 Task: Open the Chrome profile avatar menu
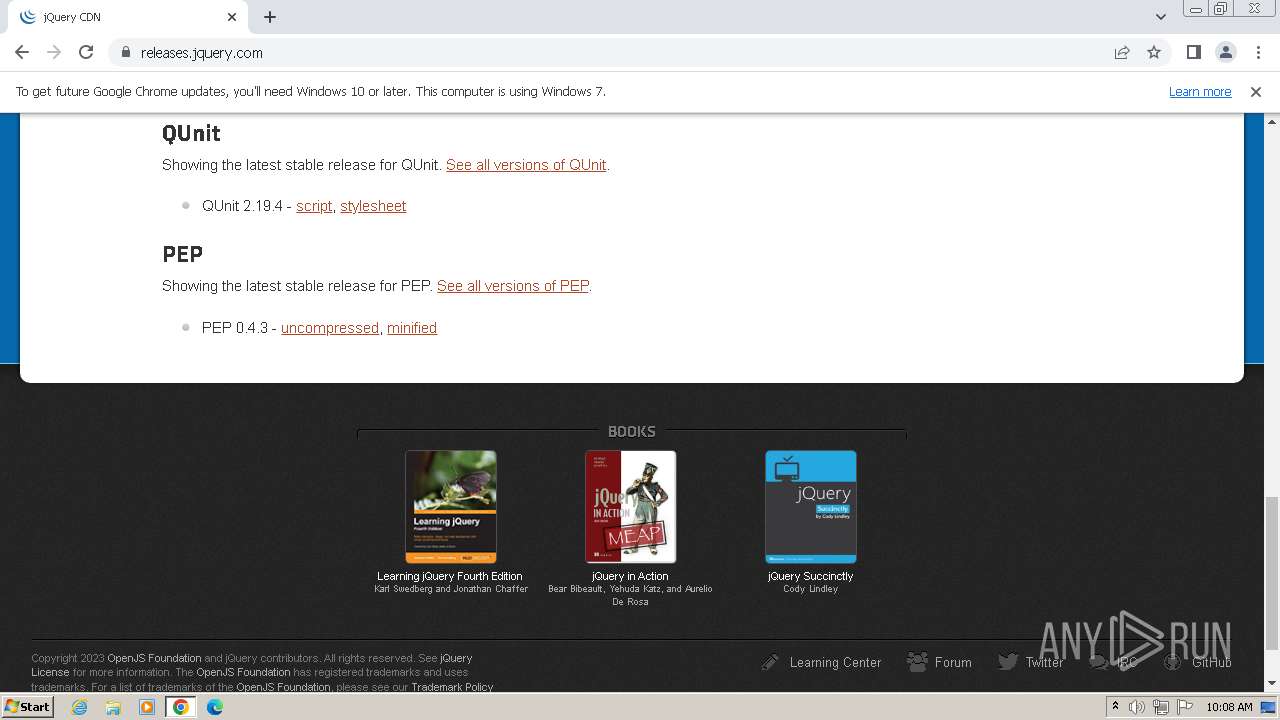coord(1225,52)
